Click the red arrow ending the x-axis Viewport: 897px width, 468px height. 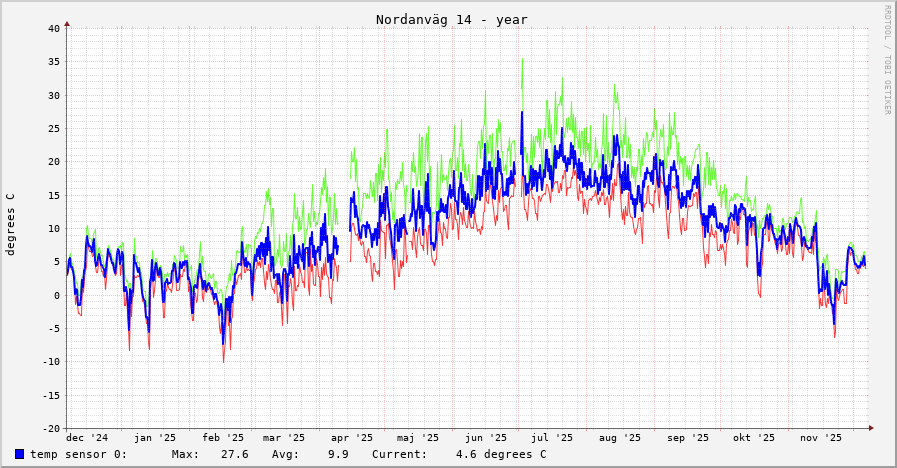[x=871, y=428]
